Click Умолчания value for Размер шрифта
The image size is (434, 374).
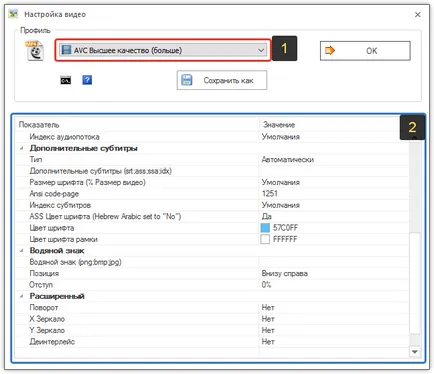point(281,182)
